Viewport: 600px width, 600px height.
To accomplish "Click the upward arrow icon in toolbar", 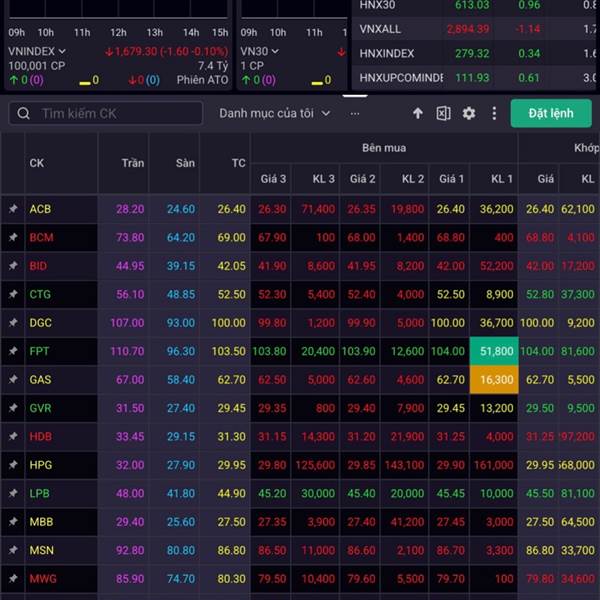I will (418, 113).
